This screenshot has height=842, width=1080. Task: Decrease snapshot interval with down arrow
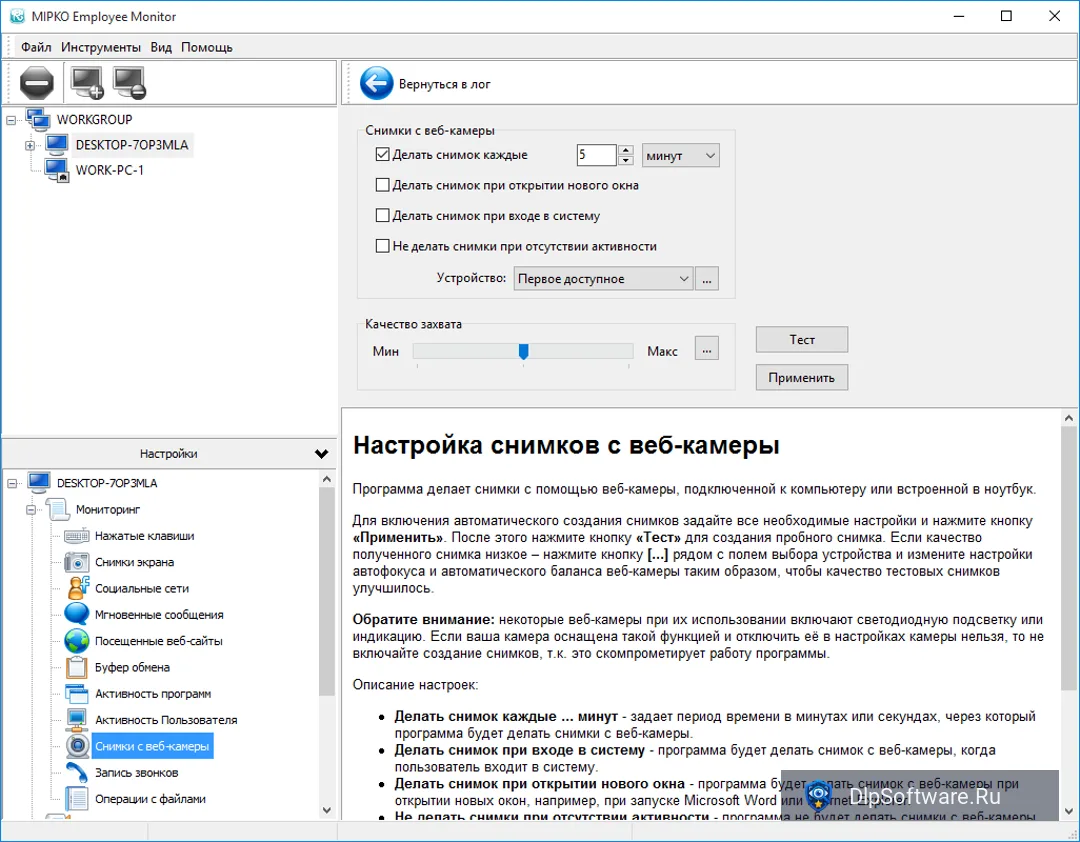(625, 161)
